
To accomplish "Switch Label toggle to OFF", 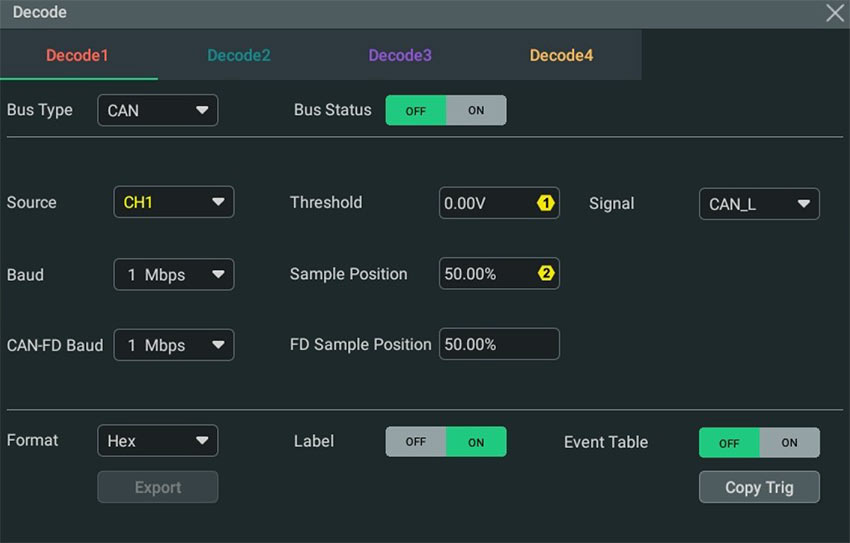I will [x=416, y=442].
